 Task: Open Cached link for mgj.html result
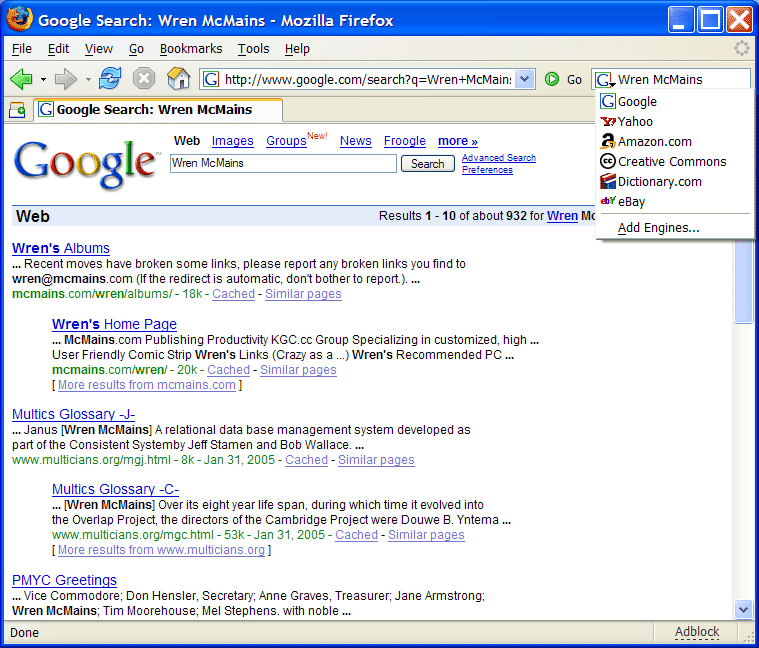(x=306, y=460)
